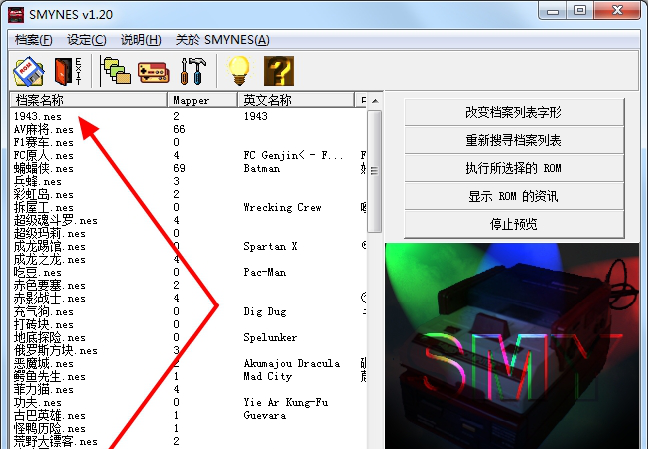Select 1943.nes in the file list
The image size is (648, 466).
[x=38, y=116]
